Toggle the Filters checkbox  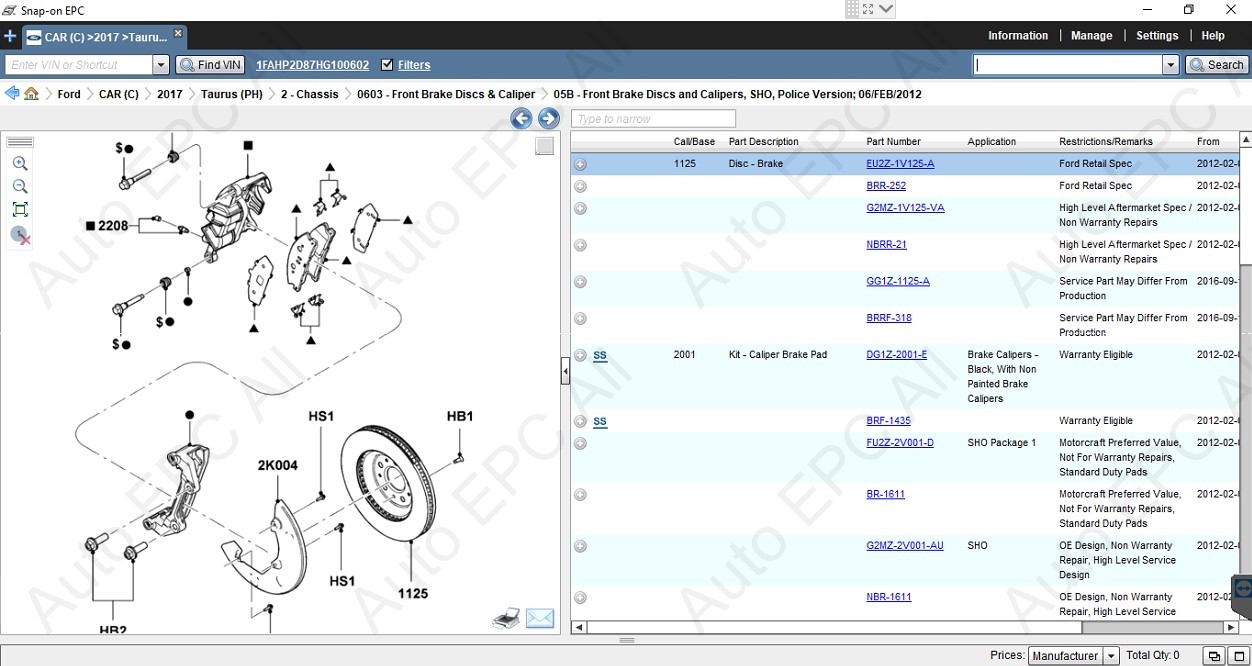point(387,65)
